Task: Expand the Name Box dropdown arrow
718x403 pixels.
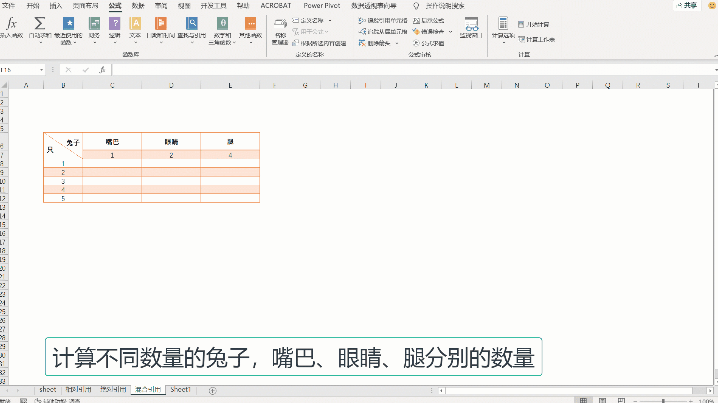Action: (x=41, y=70)
